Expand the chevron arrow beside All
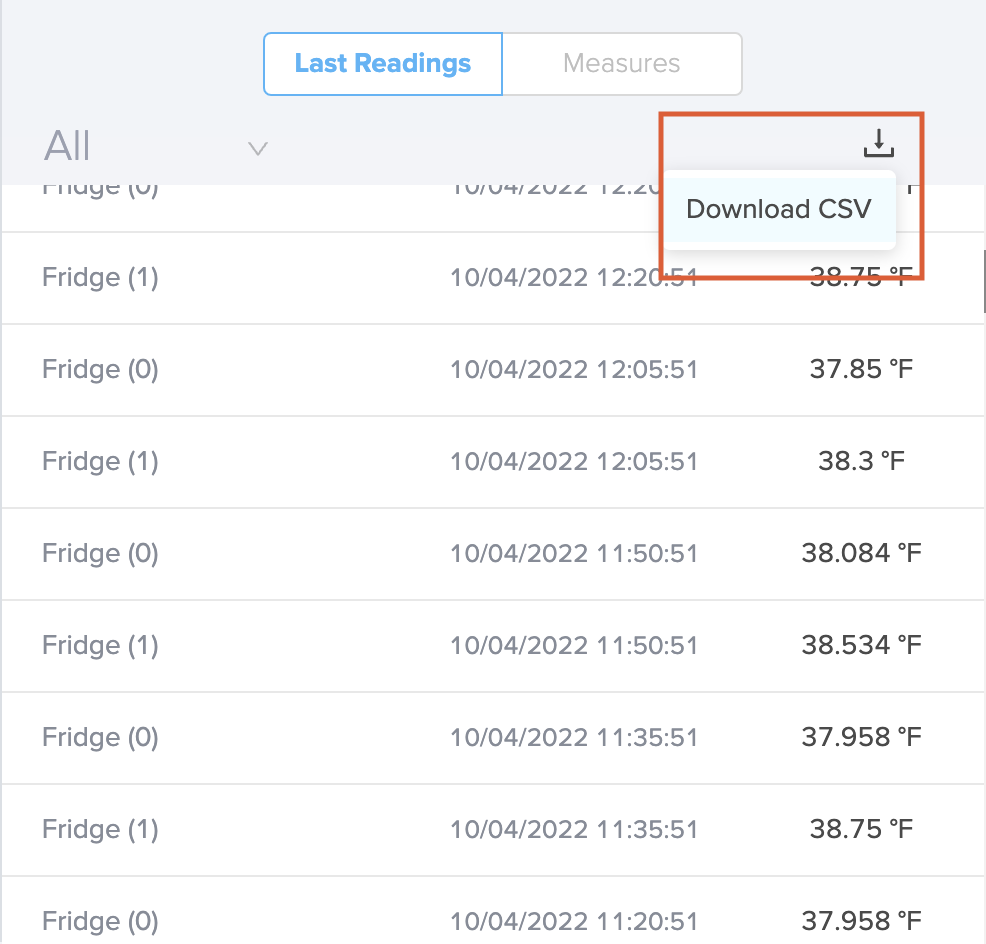986x944 pixels. [x=257, y=149]
